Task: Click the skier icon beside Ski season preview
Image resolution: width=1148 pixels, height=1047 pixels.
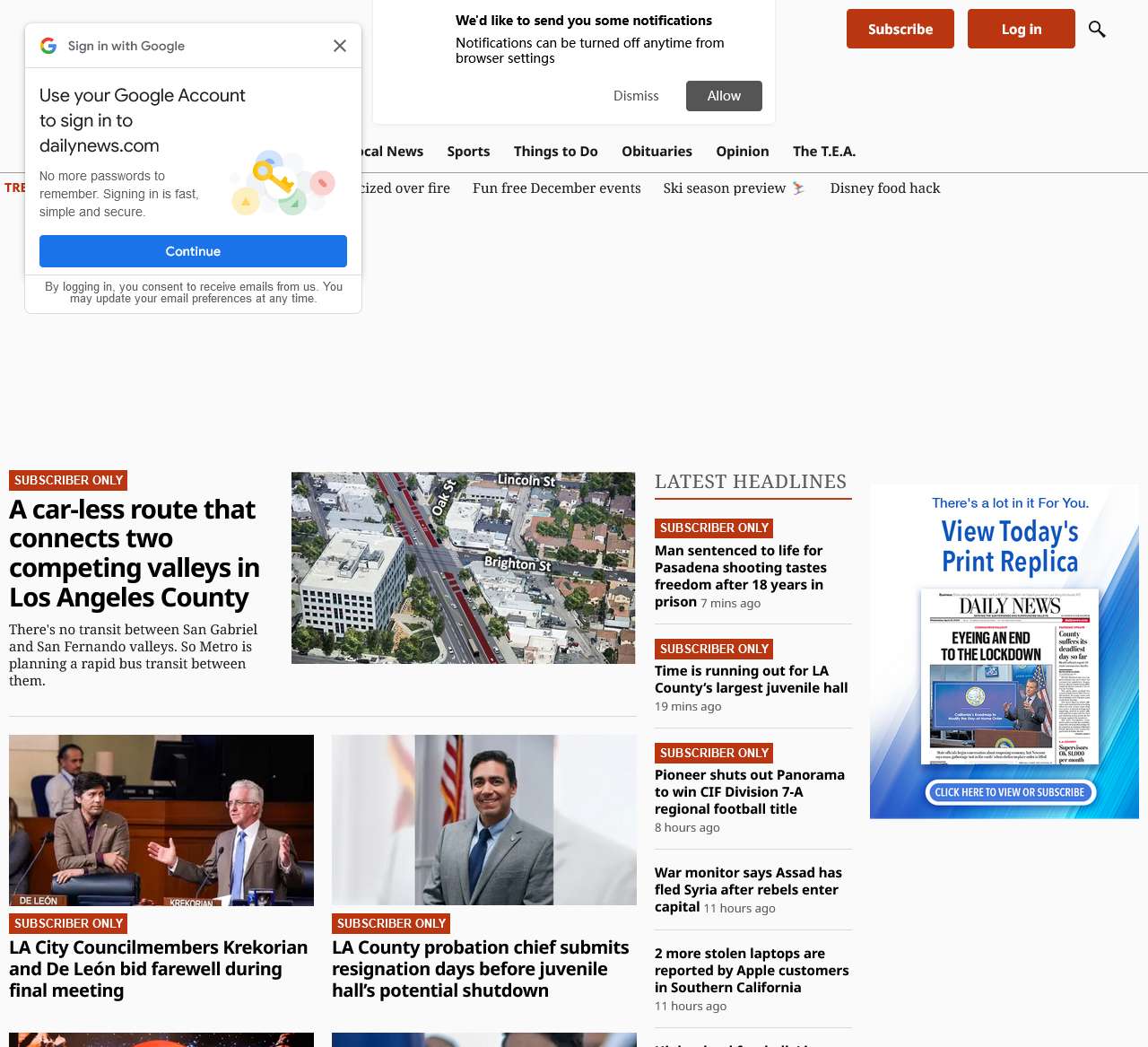Action: click(798, 188)
